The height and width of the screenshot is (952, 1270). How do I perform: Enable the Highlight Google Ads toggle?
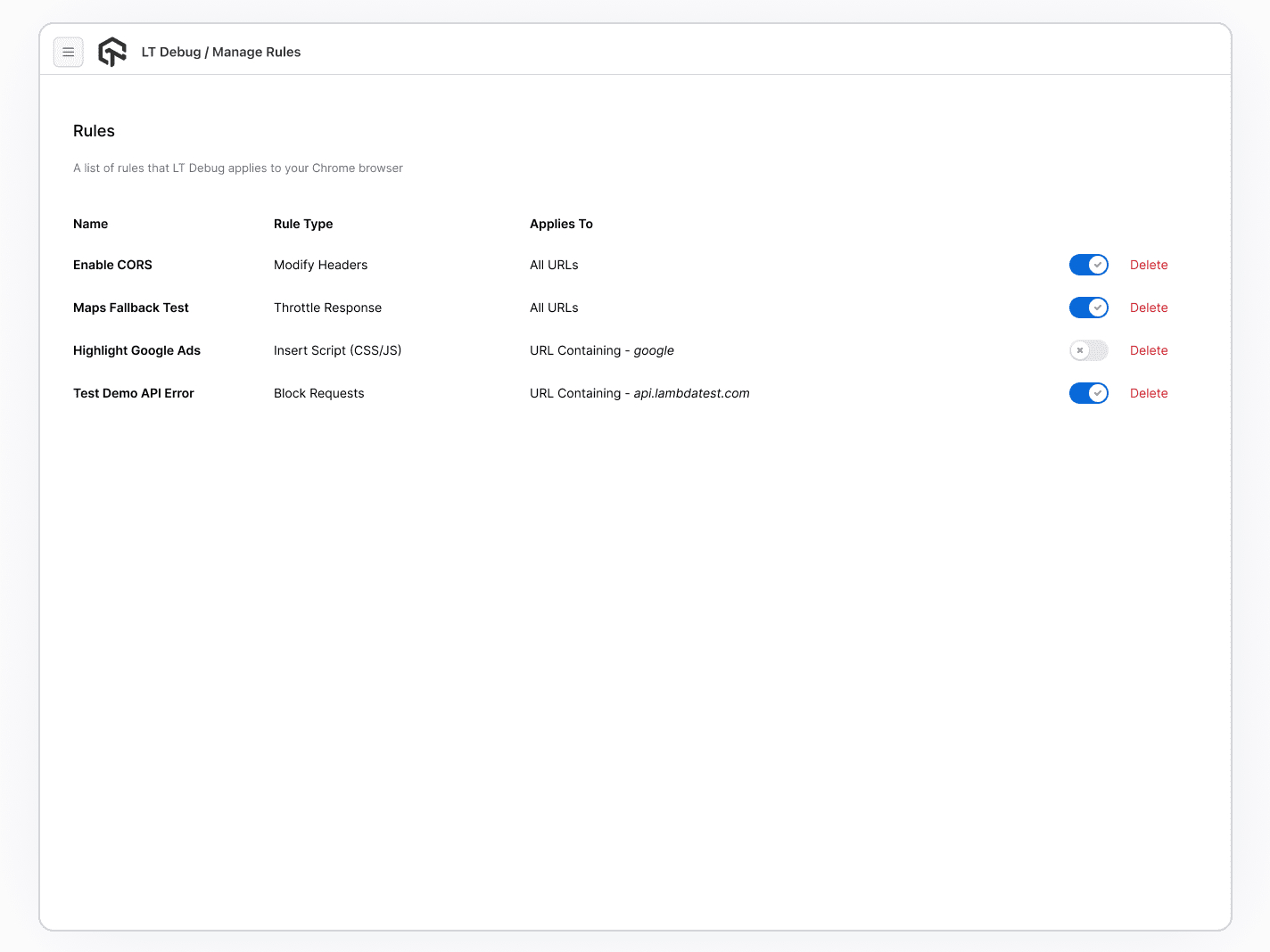point(1088,350)
